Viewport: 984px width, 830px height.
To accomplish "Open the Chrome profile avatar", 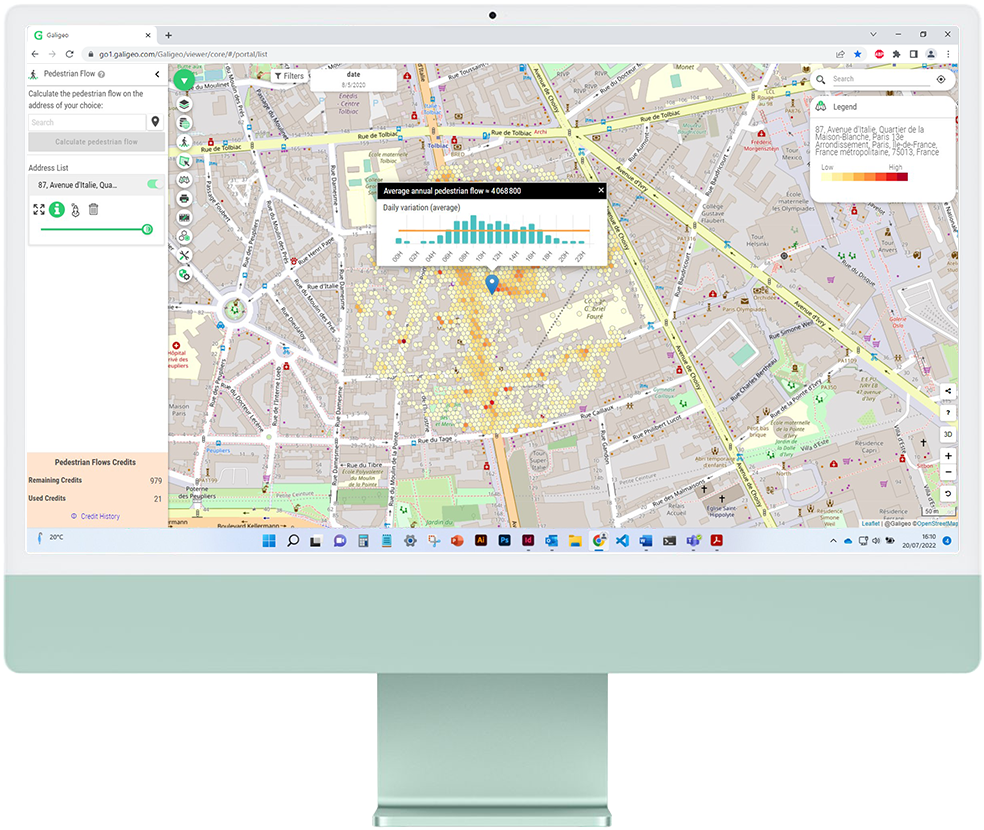I will pos(931,54).
